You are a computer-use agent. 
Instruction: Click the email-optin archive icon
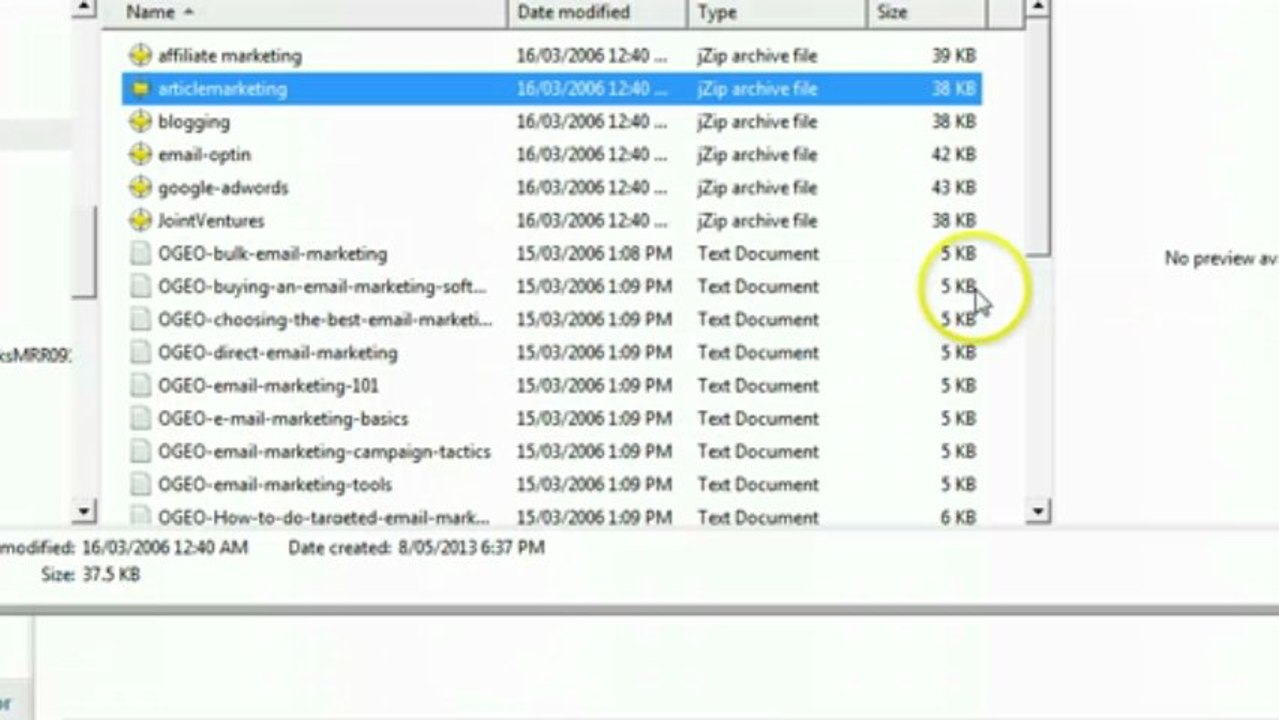(x=141, y=155)
